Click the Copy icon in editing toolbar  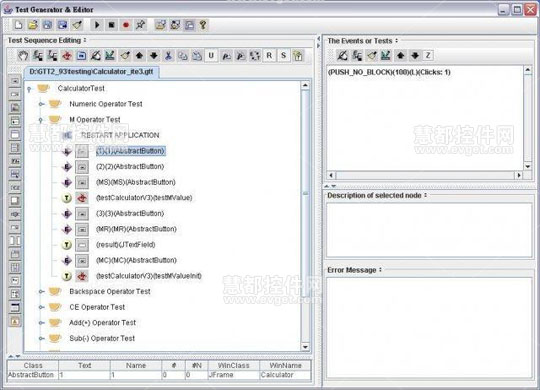183,55
